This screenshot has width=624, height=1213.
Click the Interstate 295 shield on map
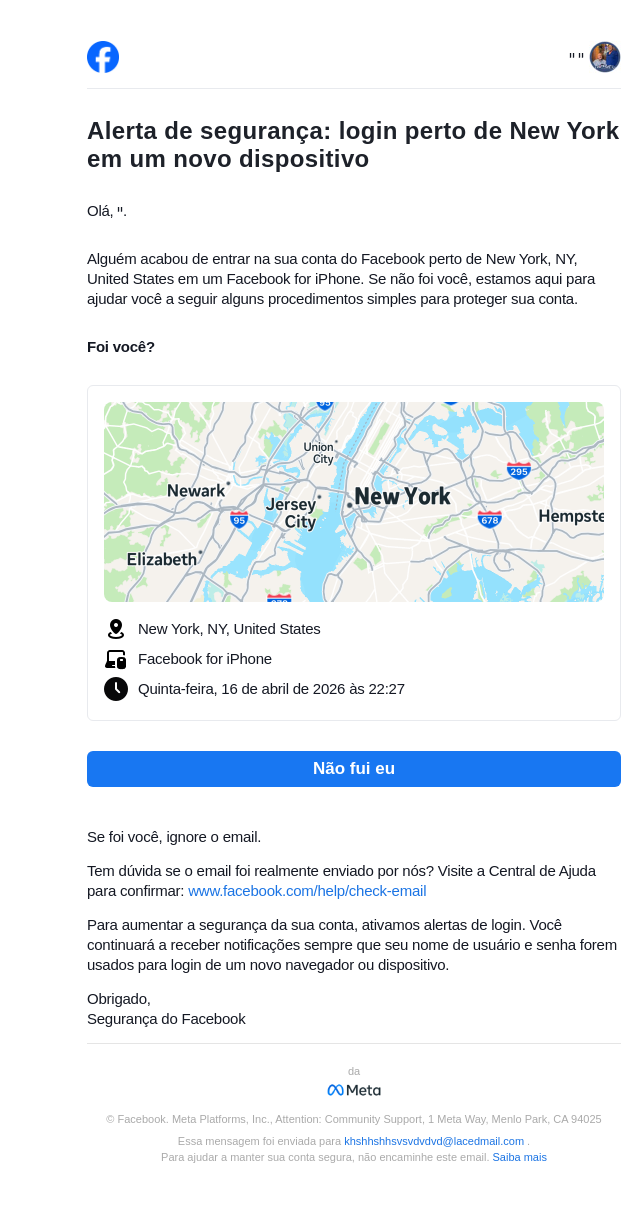point(518,471)
